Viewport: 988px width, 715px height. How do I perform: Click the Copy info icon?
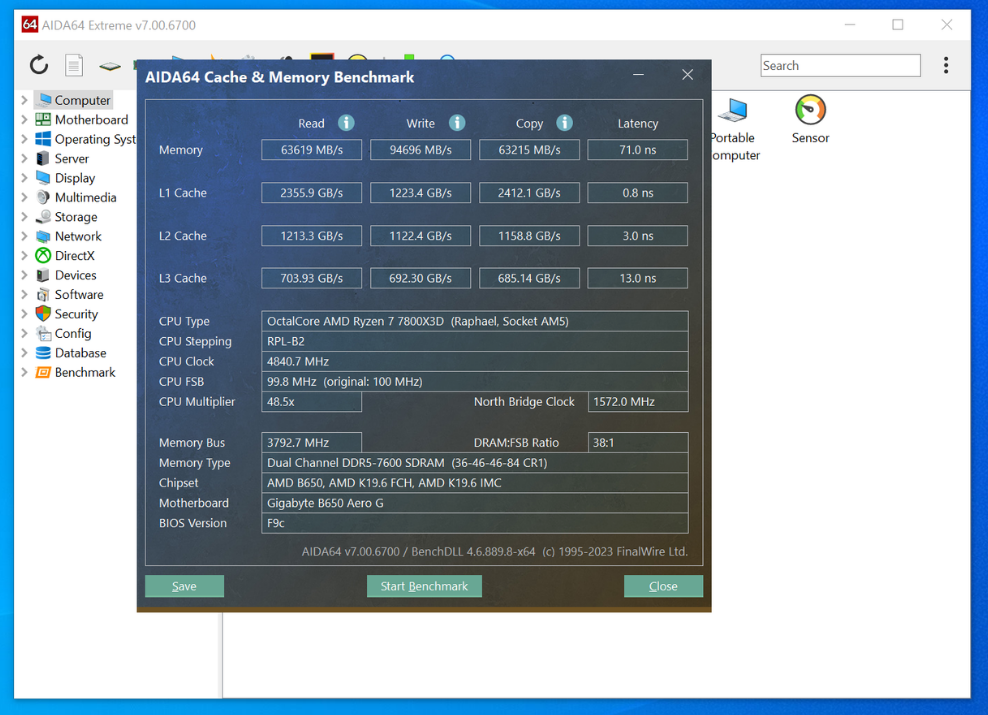pyautogui.click(x=565, y=123)
